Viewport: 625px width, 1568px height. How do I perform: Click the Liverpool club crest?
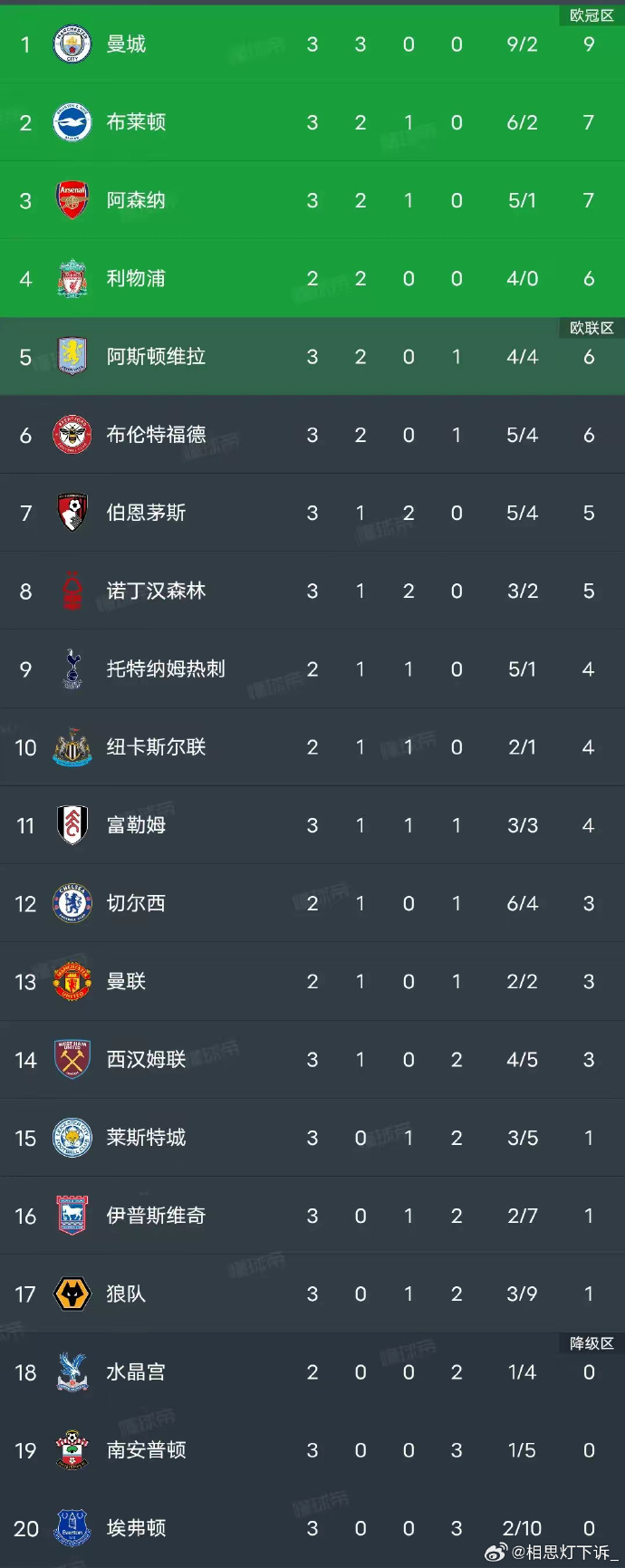tap(72, 279)
